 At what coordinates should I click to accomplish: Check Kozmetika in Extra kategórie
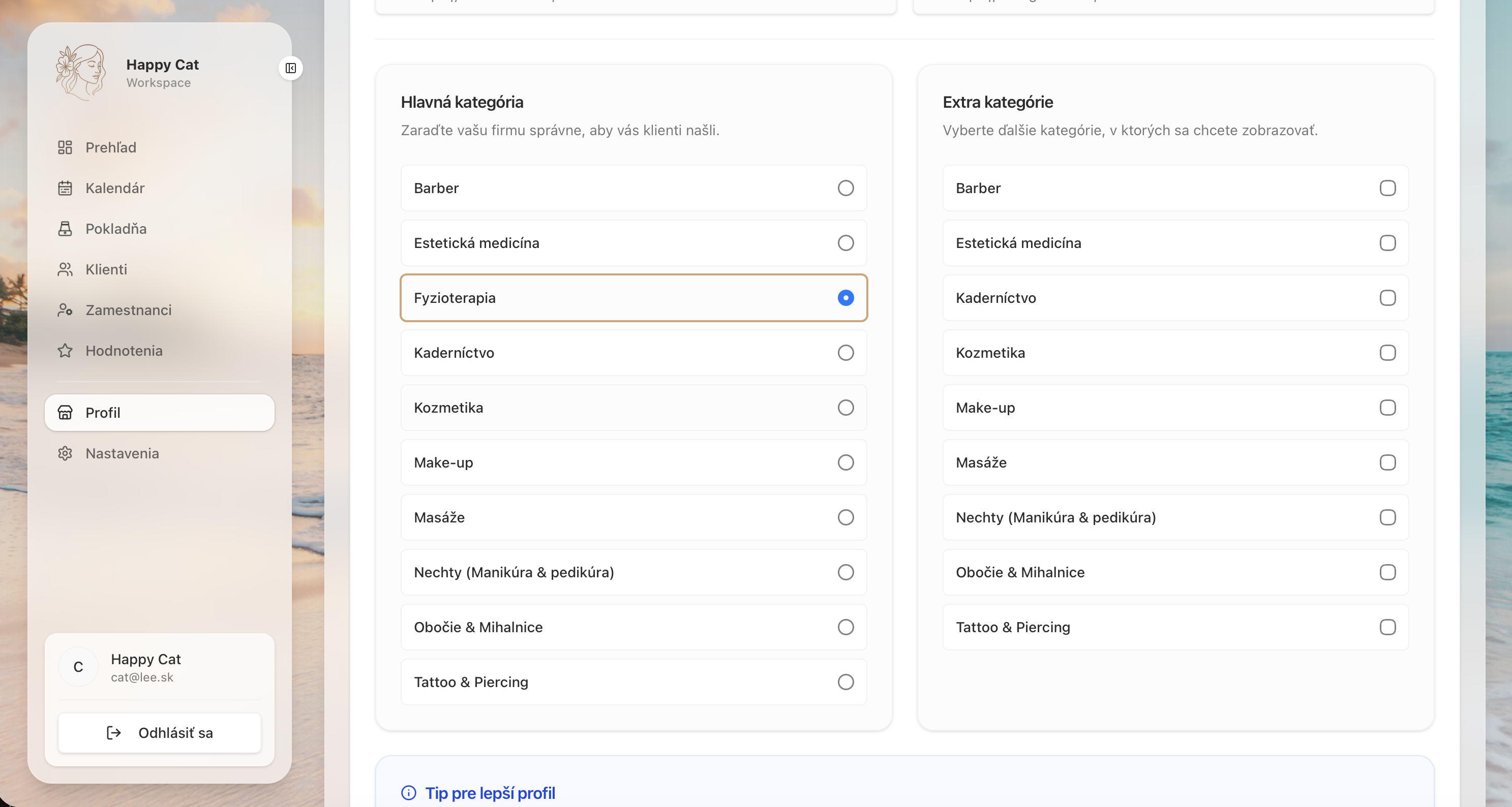pyautogui.click(x=1387, y=353)
